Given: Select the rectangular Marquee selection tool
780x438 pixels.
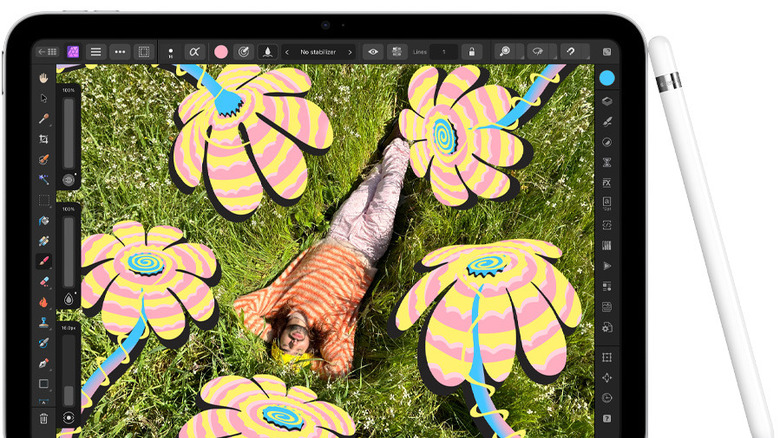Looking at the screenshot, I should click(44, 200).
